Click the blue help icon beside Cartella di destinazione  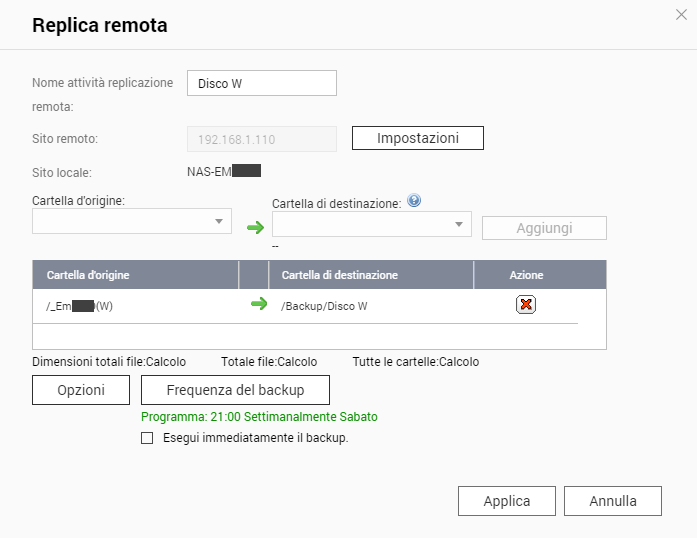point(414,201)
